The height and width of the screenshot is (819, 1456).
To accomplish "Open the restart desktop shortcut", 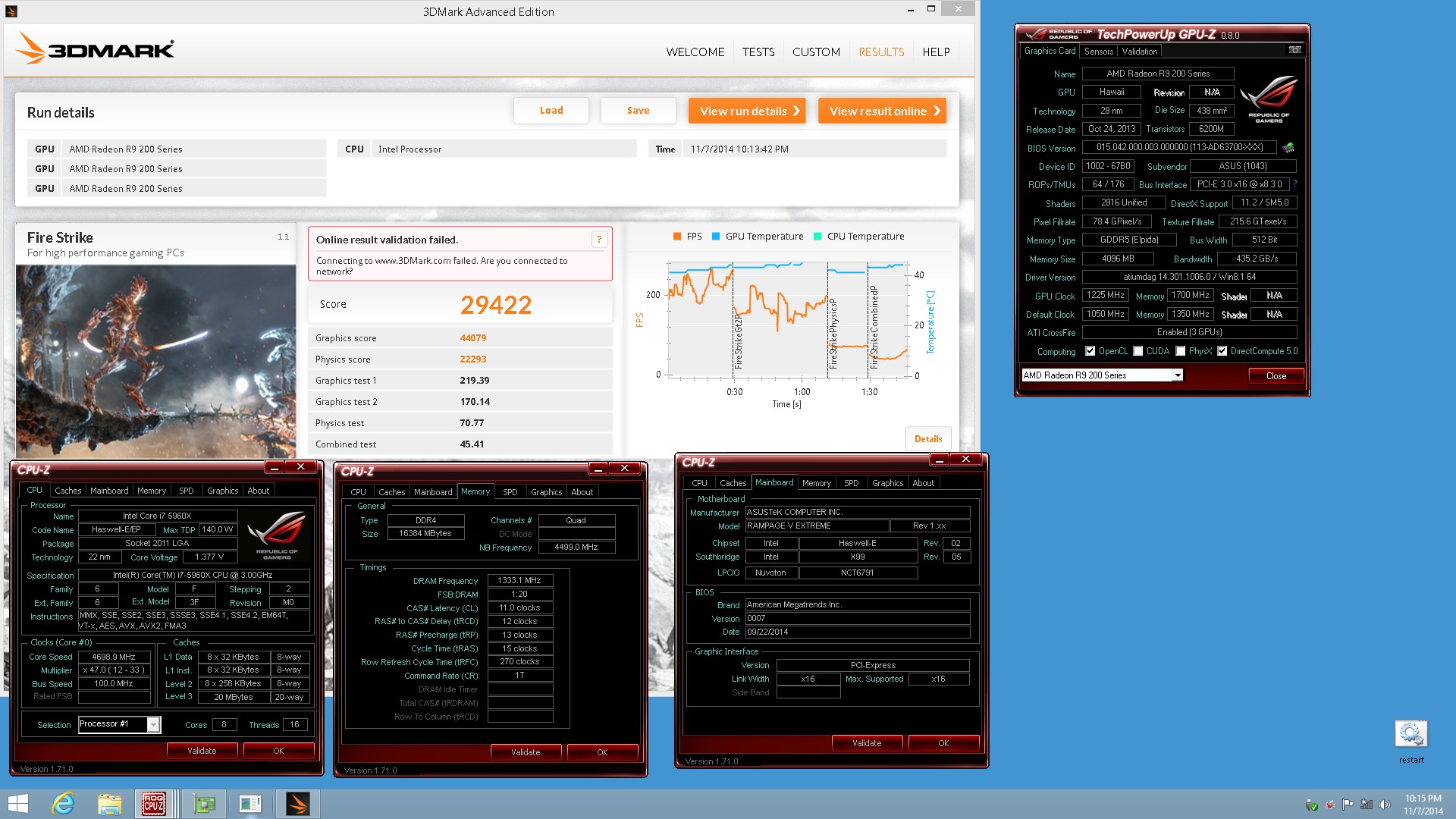I will coord(1410,742).
